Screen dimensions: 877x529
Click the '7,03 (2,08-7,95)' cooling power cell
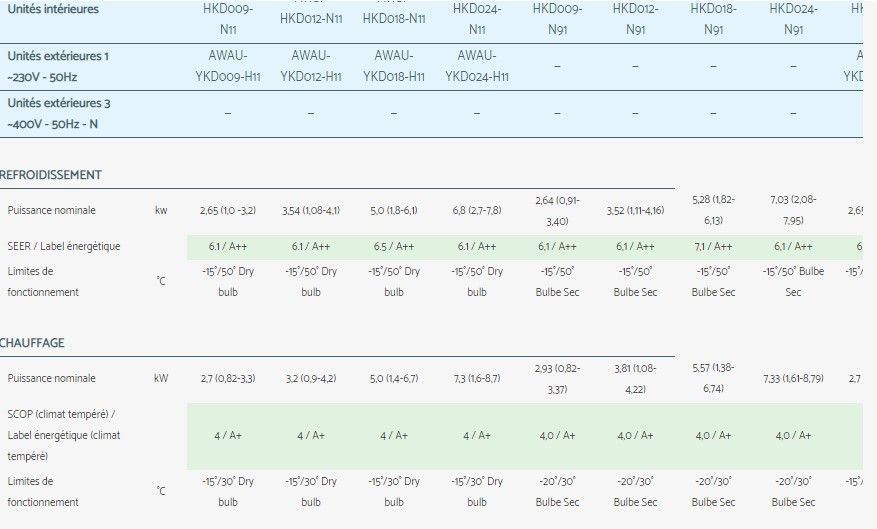pos(794,210)
